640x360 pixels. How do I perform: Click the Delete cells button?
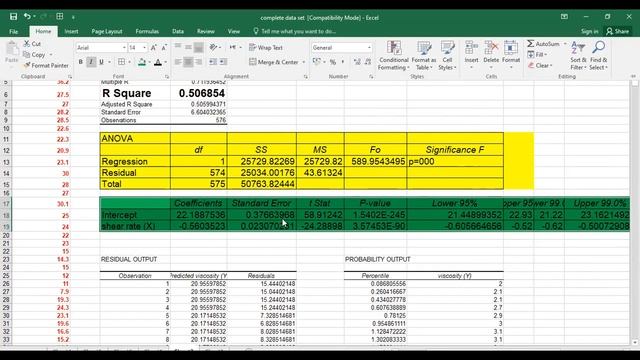(491, 55)
